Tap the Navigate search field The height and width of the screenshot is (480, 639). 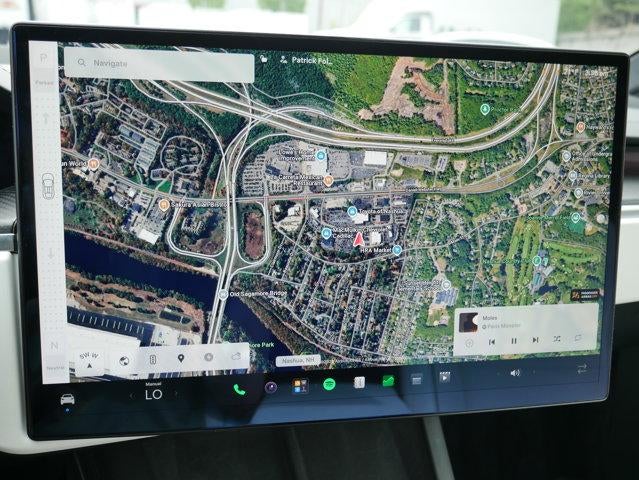[159, 65]
